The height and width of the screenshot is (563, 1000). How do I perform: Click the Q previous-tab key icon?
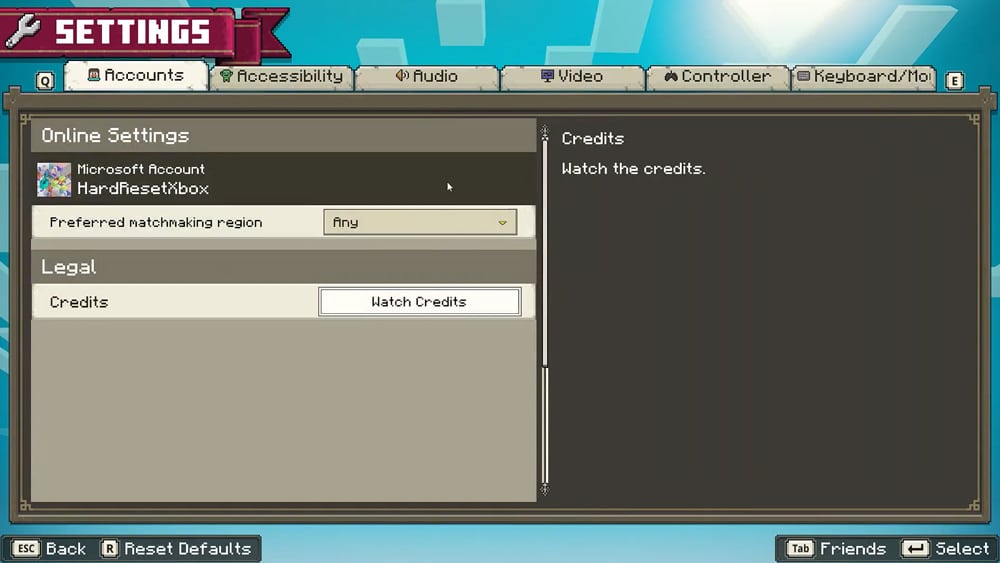pyautogui.click(x=45, y=82)
